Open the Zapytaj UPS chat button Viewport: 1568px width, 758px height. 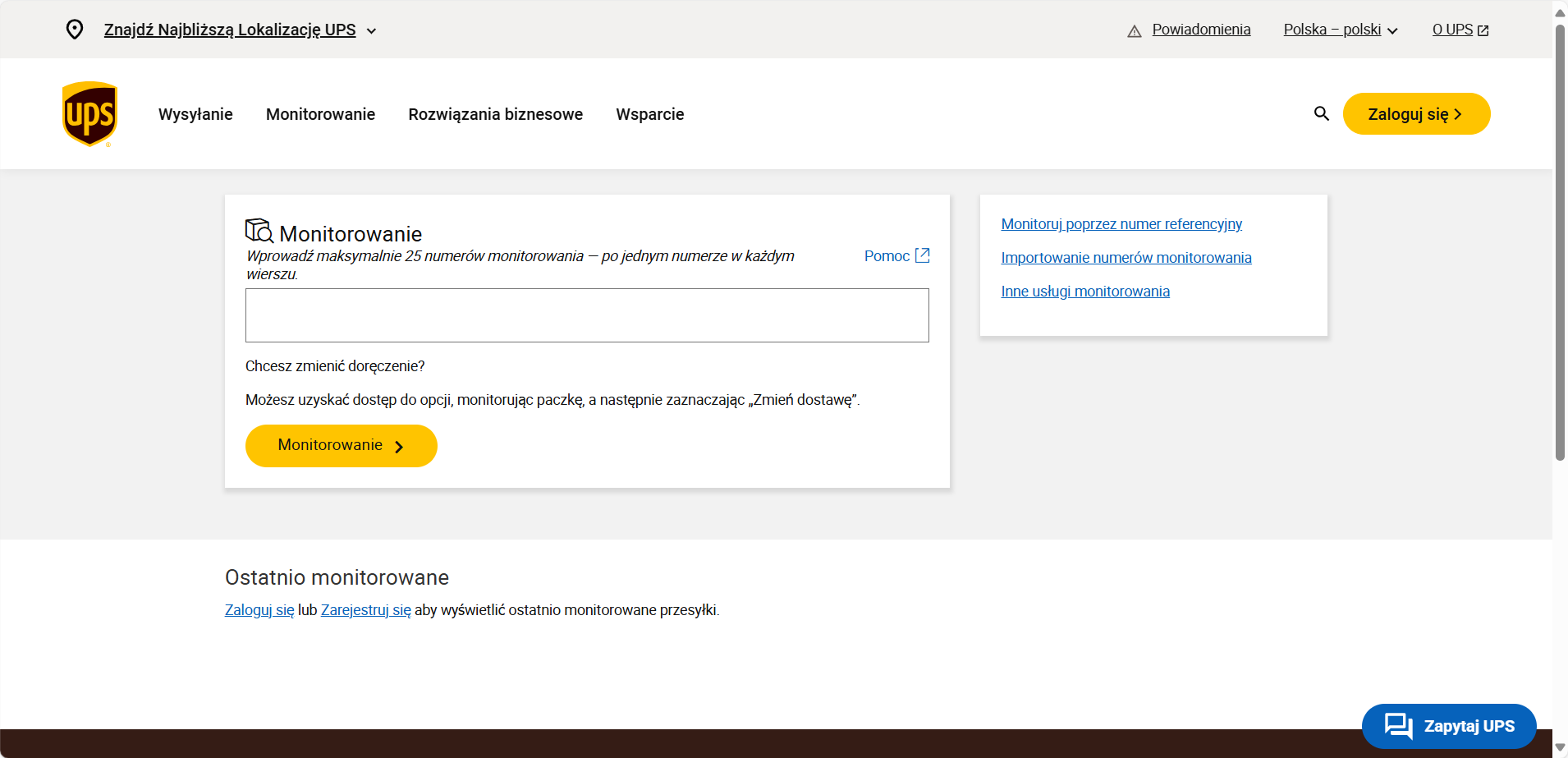pyautogui.click(x=1449, y=726)
